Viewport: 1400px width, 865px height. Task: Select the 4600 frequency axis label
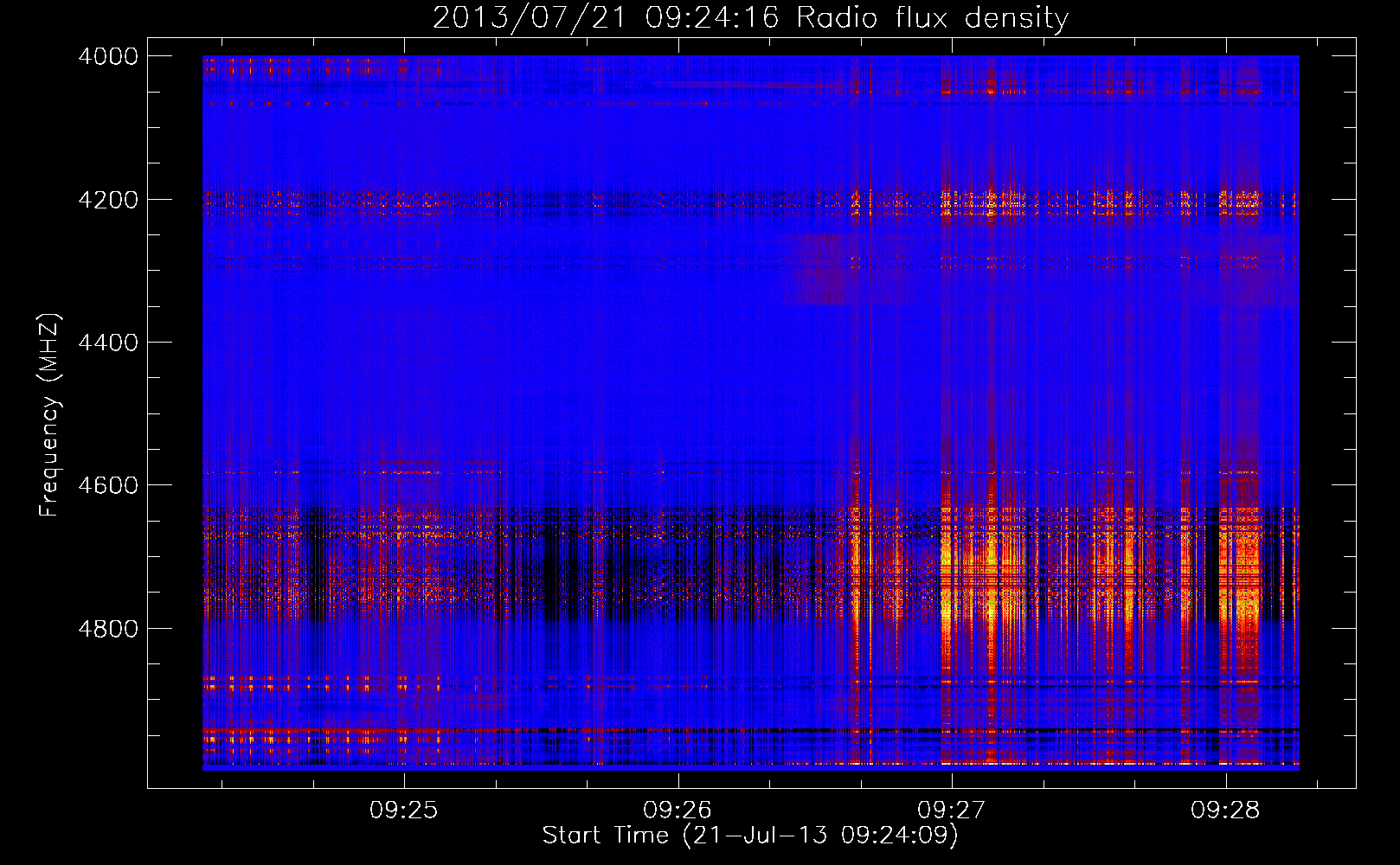pos(108,485)
